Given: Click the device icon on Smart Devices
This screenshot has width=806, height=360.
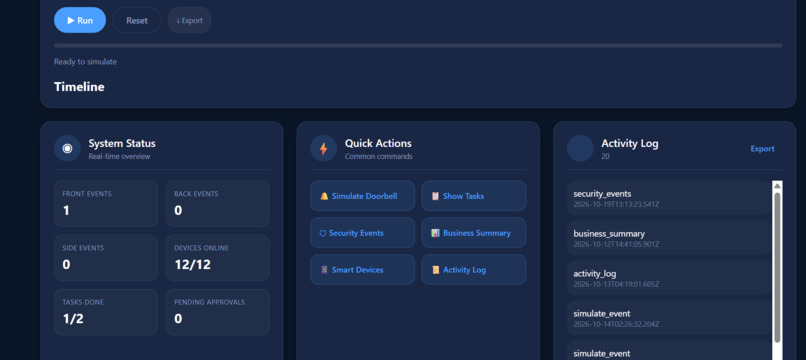Looking at the screenshot, I should coord(324,269).
